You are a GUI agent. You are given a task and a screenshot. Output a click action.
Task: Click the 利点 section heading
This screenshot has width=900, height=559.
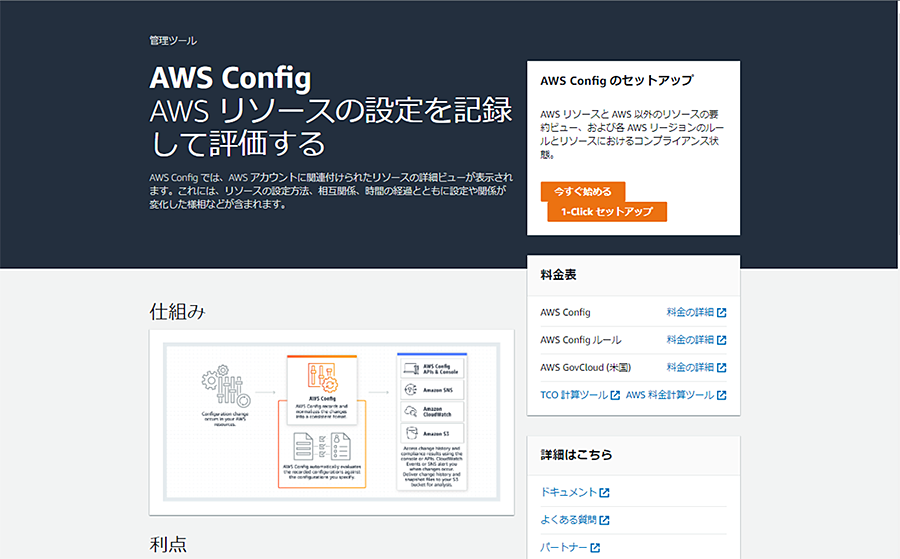168,544
